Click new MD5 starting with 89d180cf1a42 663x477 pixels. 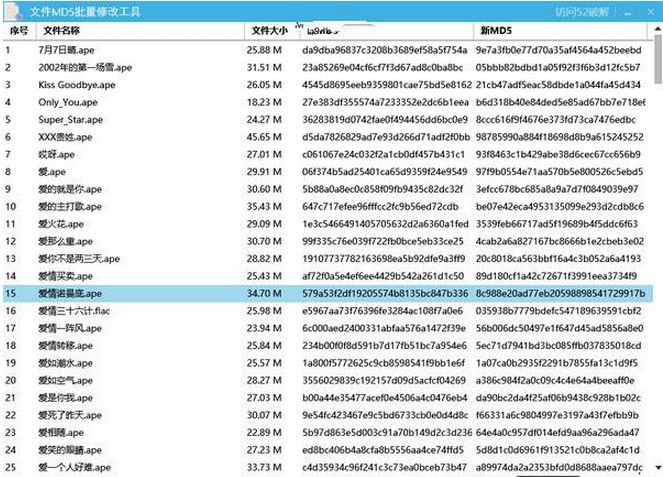click(x=556, y=276)
